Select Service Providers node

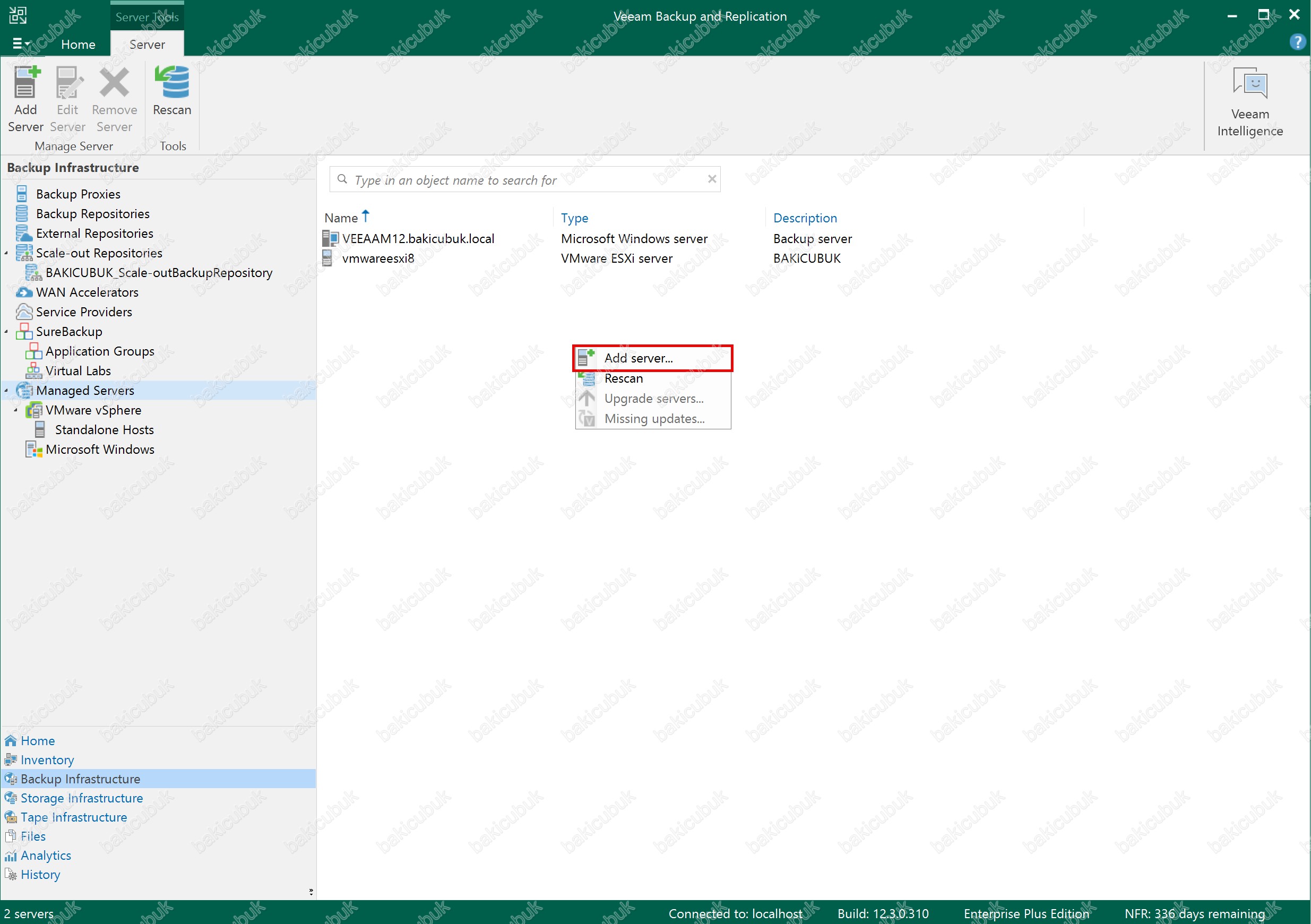coord(84,312)
